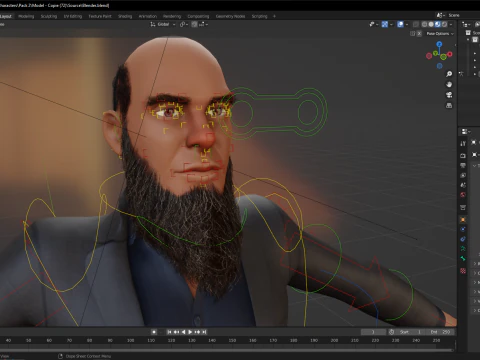The width and height of the screenshot is (480, 360).
Task: Toggle the camera view icon
Action: click(449, 95)
